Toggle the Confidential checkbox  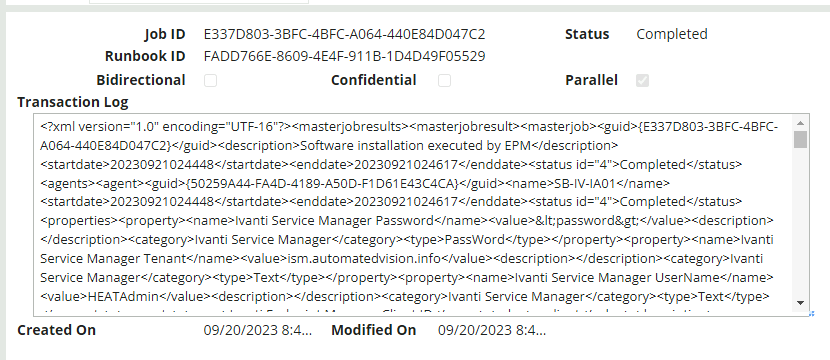point(445,80)
